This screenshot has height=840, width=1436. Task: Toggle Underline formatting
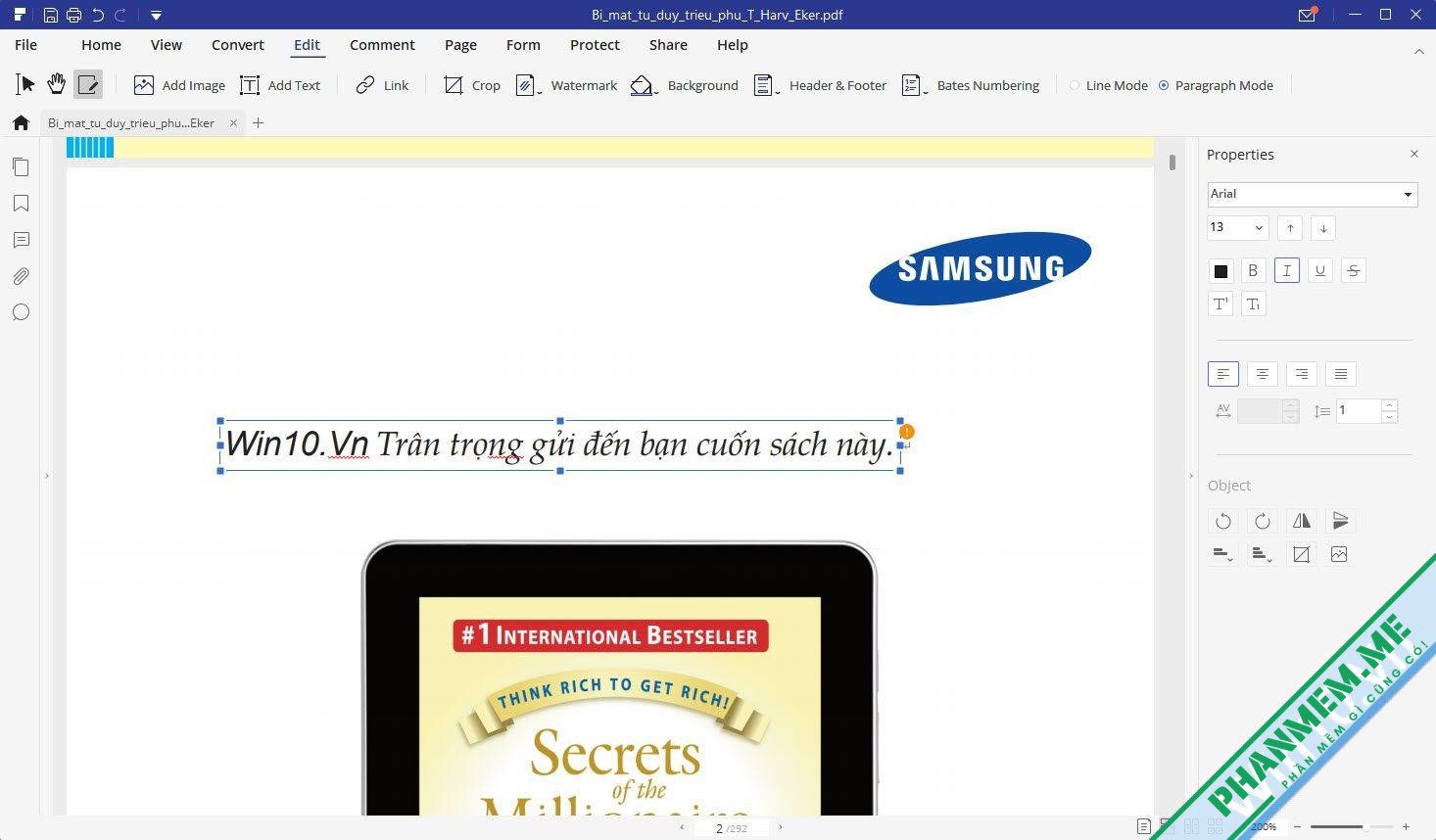[1320, 271]
